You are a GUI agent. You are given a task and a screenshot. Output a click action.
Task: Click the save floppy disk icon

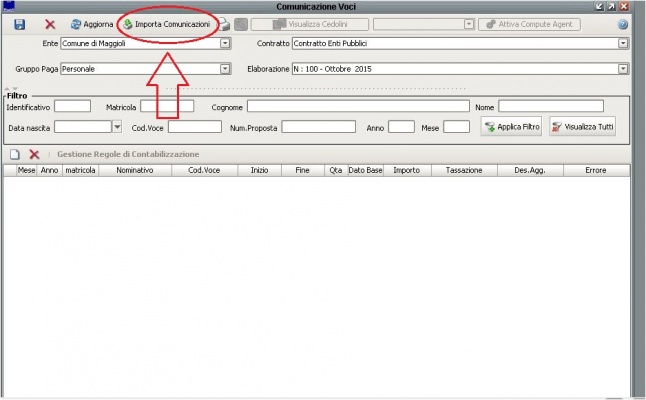tap(19, 24)
